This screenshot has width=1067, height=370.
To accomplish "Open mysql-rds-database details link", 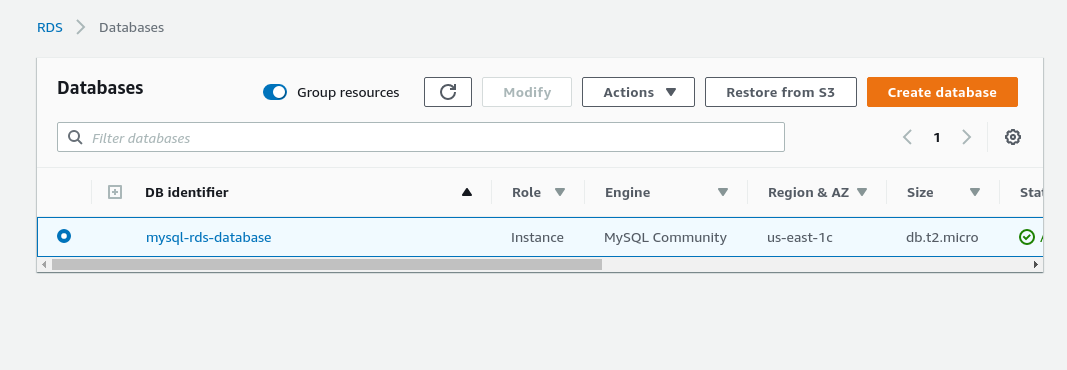I will (x=208, y=237).
